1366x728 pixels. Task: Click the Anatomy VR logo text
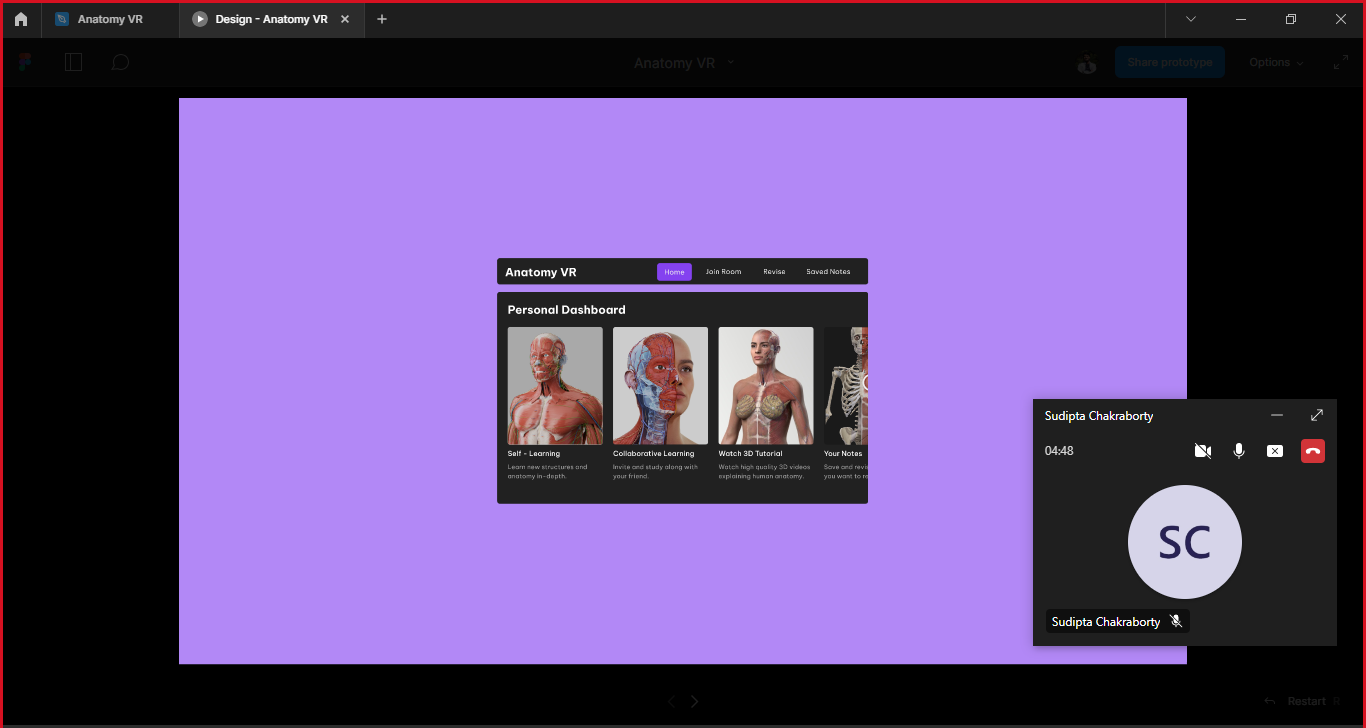tap(541, 272)
